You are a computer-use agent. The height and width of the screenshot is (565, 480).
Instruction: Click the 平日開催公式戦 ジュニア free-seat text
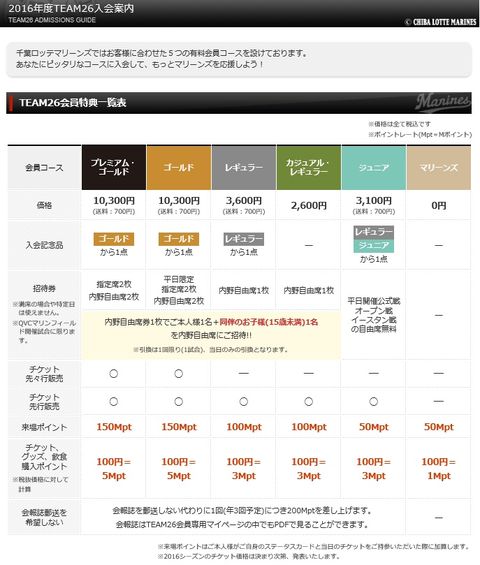coord(374,315)
